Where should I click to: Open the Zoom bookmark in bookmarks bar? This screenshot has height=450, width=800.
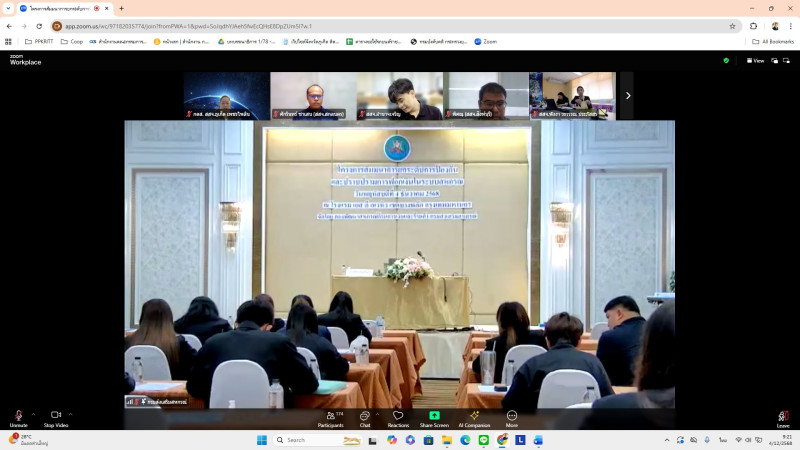(x=485, y=42)
